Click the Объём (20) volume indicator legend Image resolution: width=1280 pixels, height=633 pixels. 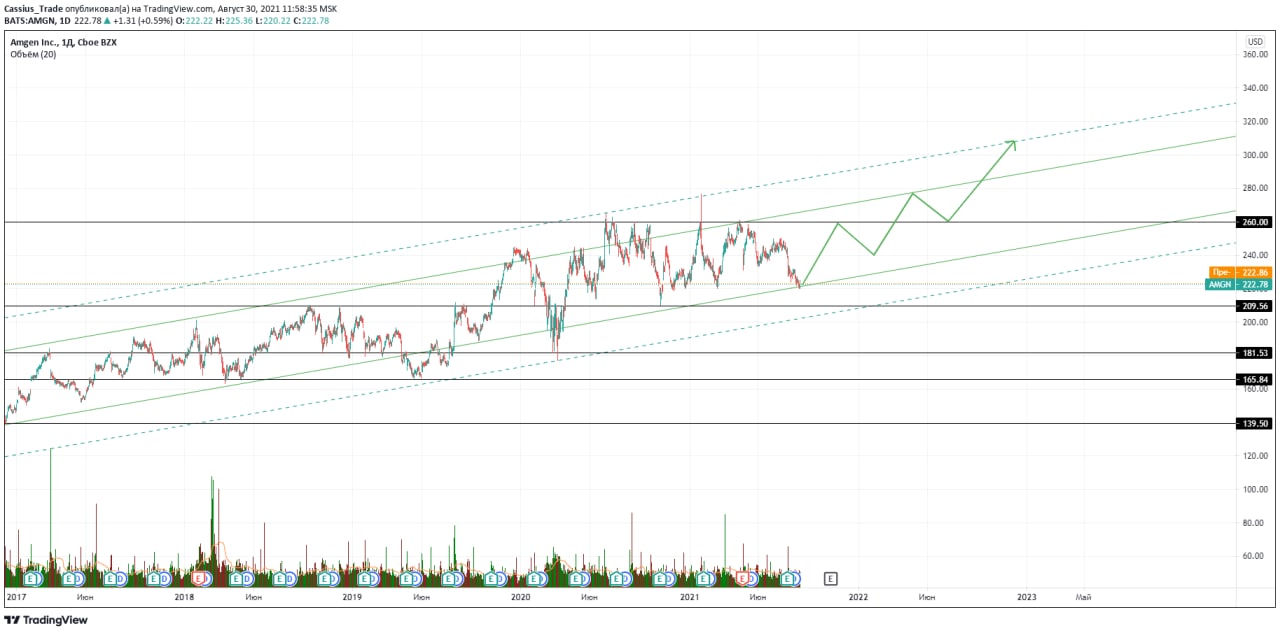coord(33,55)
